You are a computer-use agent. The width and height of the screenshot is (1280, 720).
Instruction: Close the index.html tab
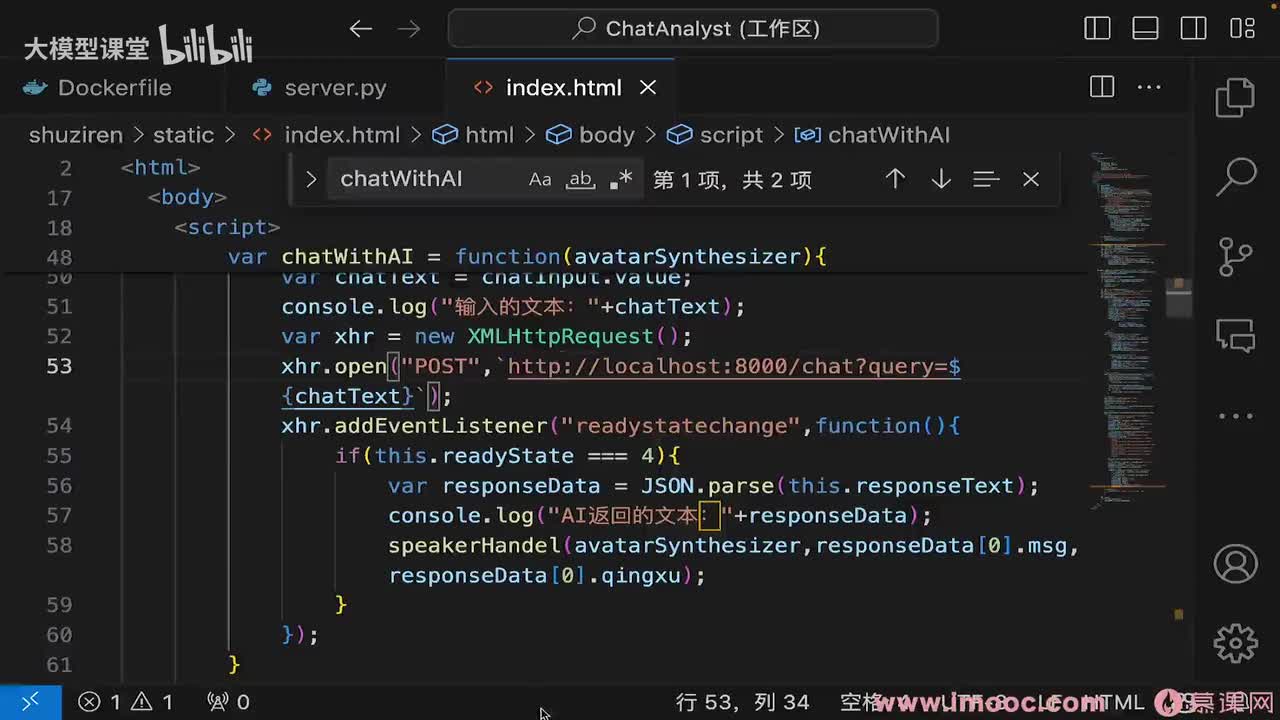[648, 88]
